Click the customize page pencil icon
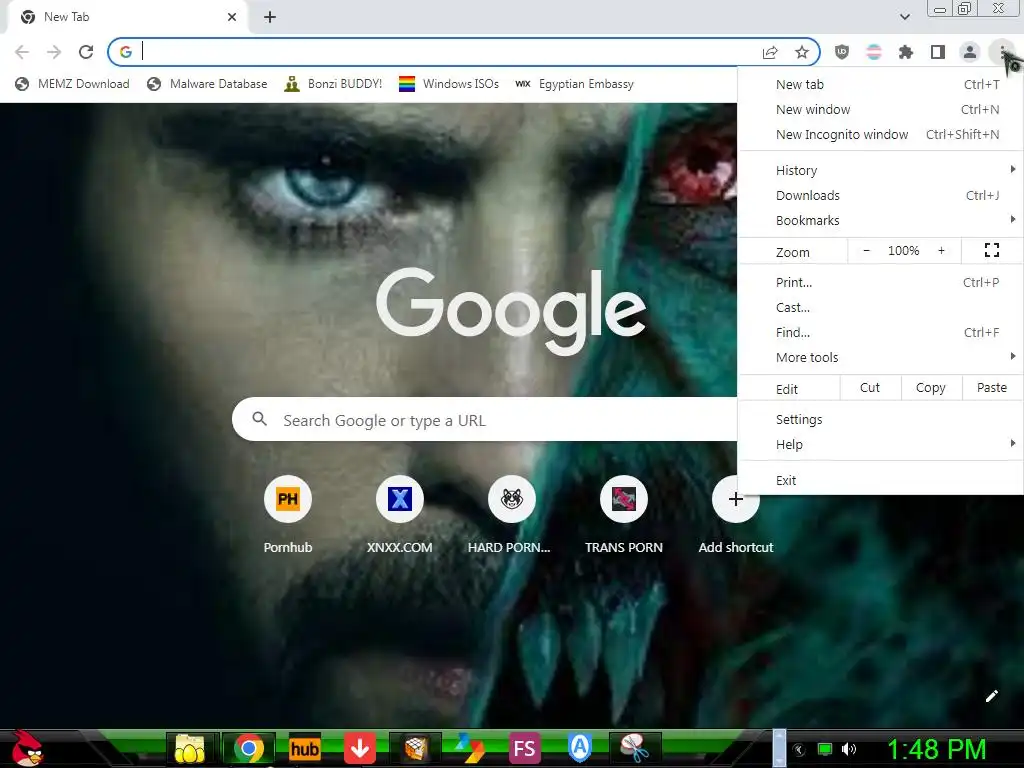This screenshot has height=768, width=1024. [991, 696]
